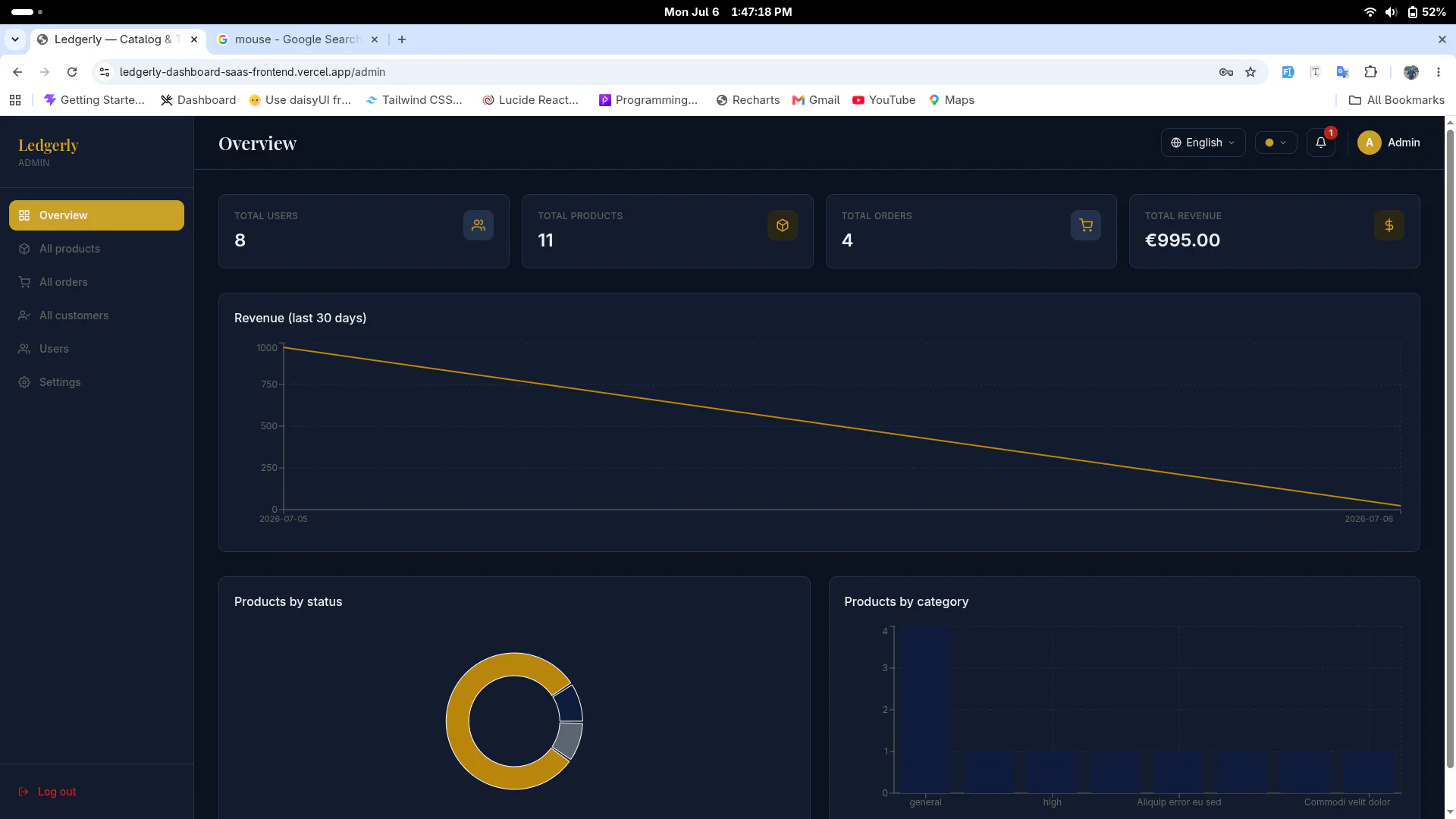Open a new tab with plus icon
This screenshot has height=819, width=1456.
(x=402, y=39)
